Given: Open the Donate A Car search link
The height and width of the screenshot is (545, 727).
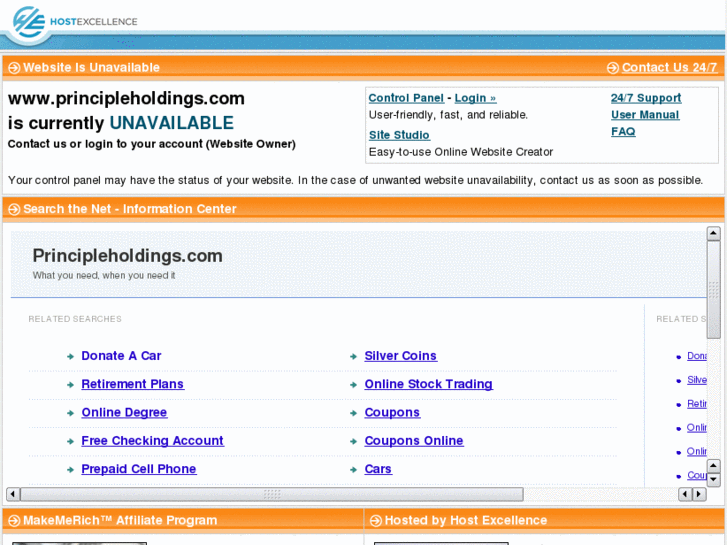Looking at the screenshot, I should tap(121, 356).
